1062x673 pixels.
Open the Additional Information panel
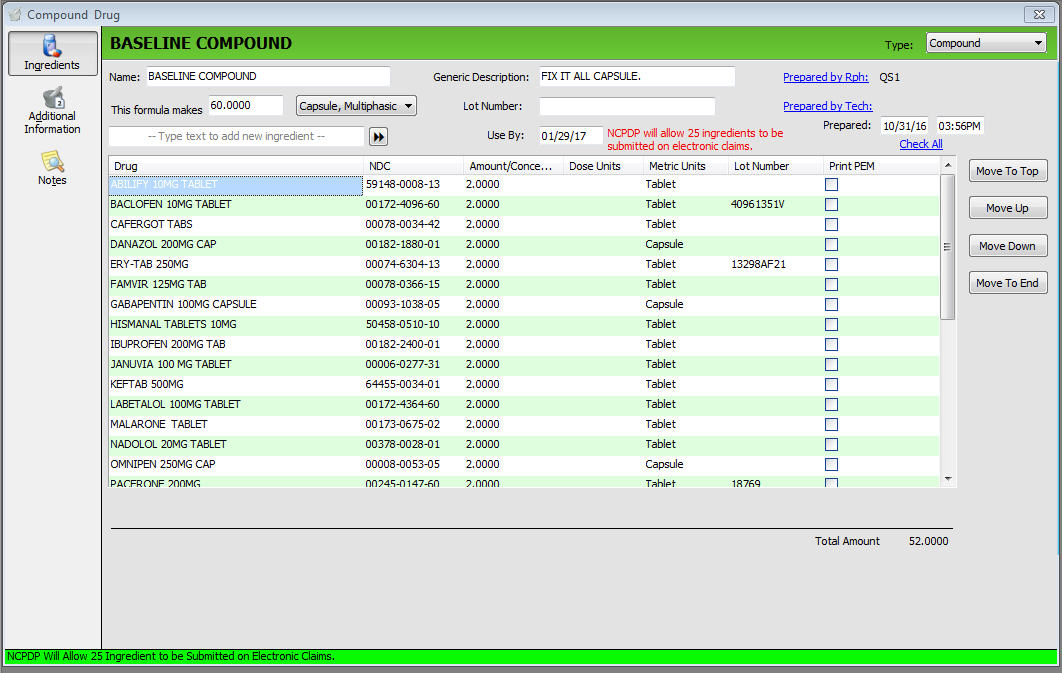point(52,111)
